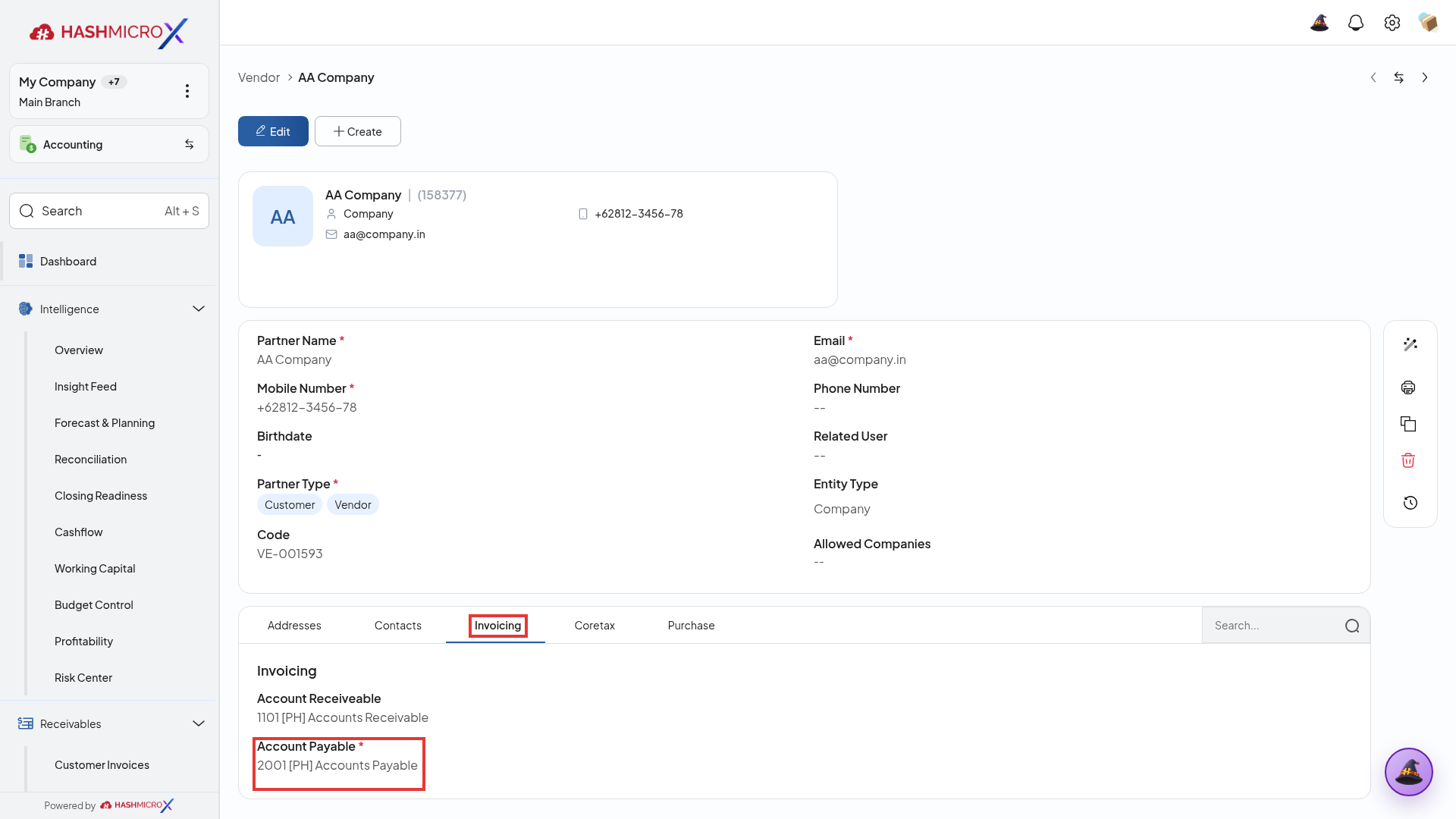The width and height of the screenshot is (1456, 819).
Task: Go to previous vendor record
Action: pos(1373,77)
